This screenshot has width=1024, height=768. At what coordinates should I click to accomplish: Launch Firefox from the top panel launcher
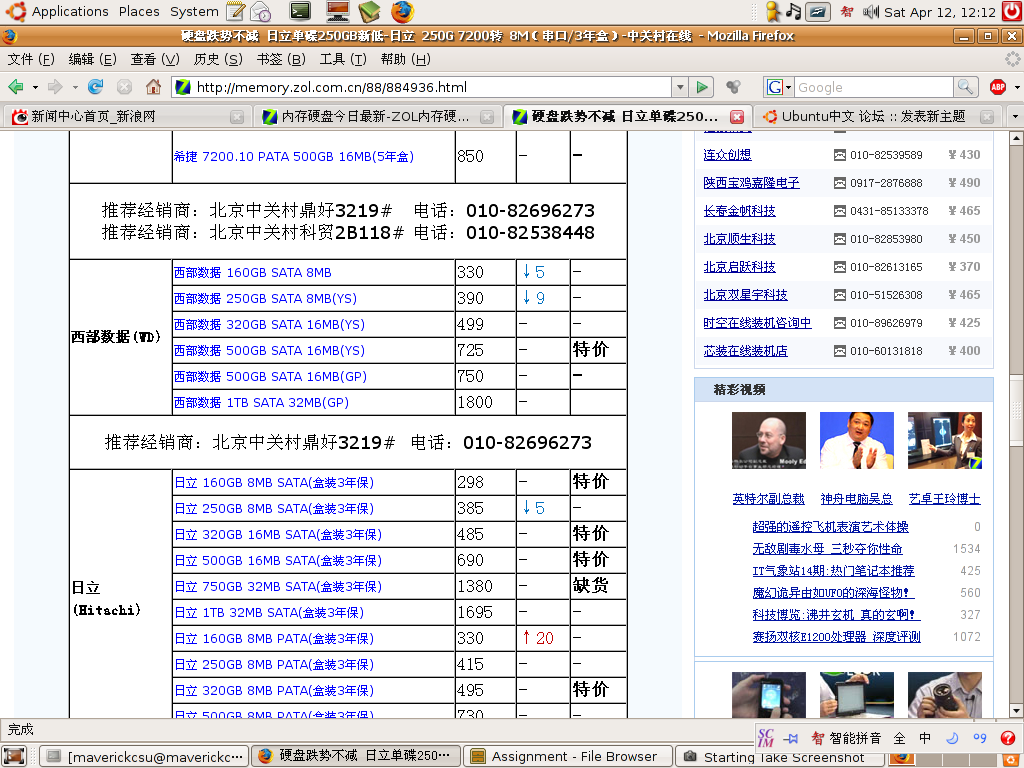pyautogui.click(x=402, y=11)
